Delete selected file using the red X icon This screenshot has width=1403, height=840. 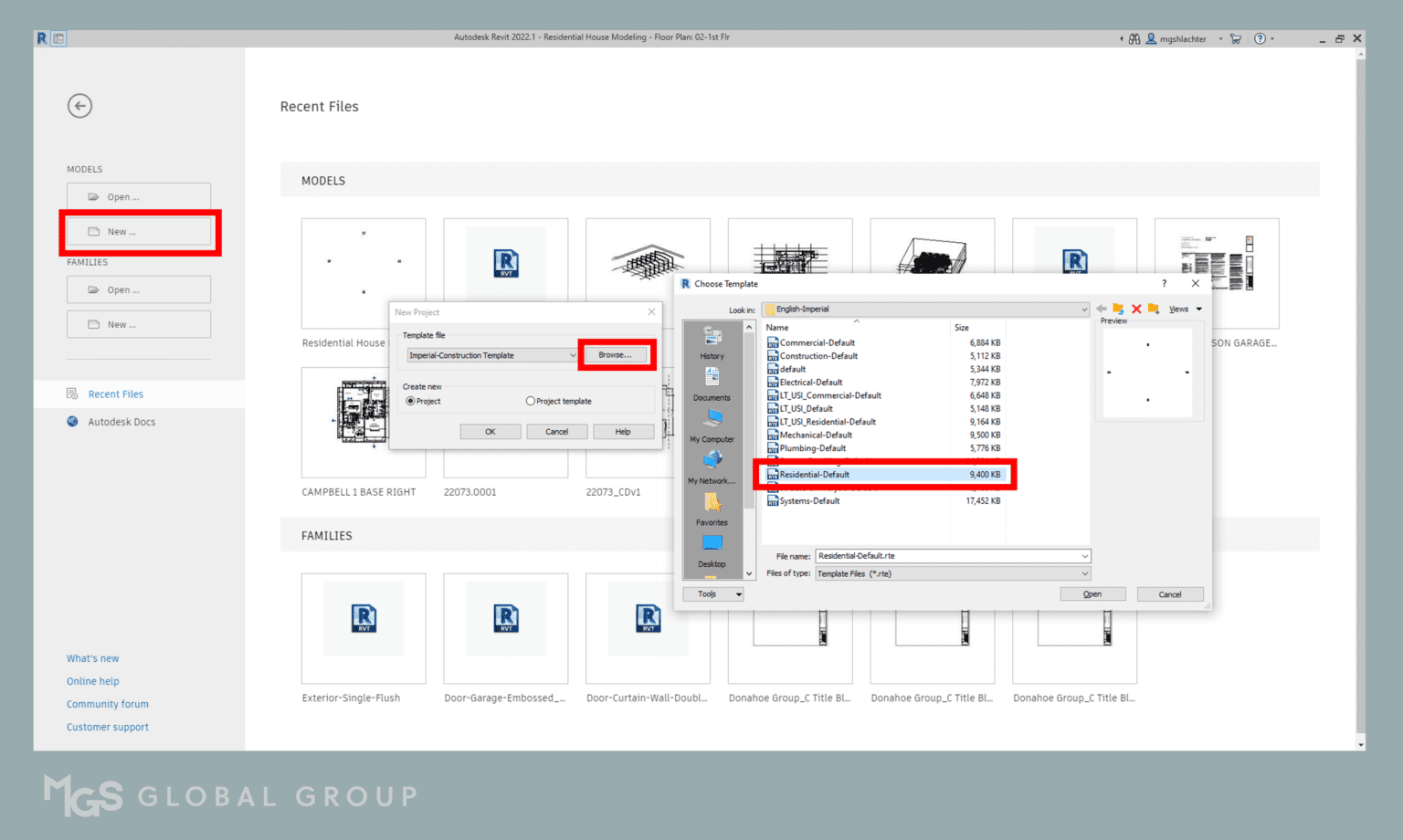pyautogui.click(x=1135, y=309)
